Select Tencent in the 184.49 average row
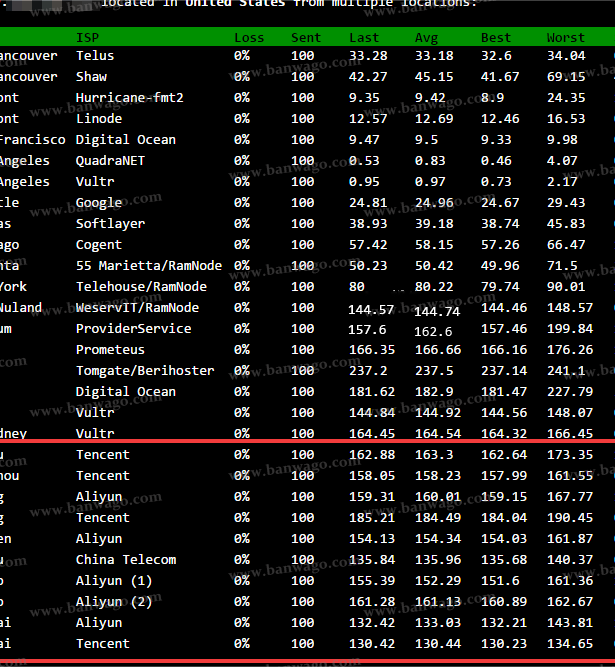Screen dimensions: 615x667 coord(103,518)
